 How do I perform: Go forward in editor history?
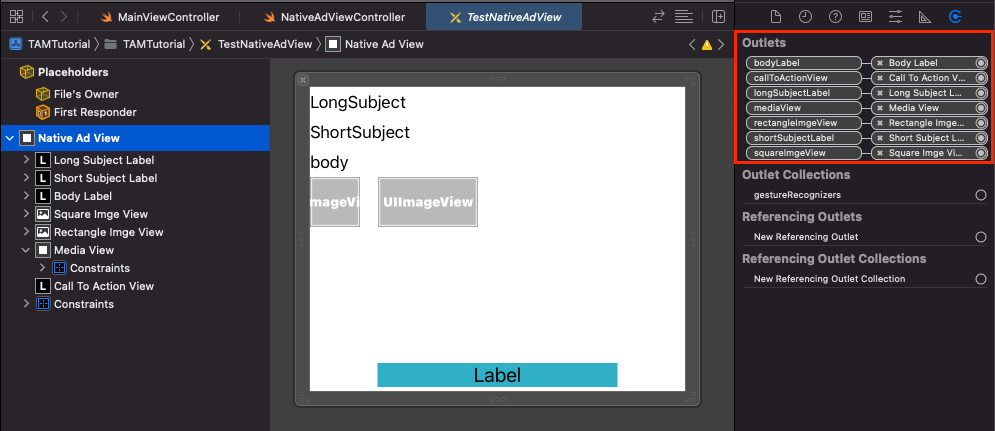(x=64, y=17)
